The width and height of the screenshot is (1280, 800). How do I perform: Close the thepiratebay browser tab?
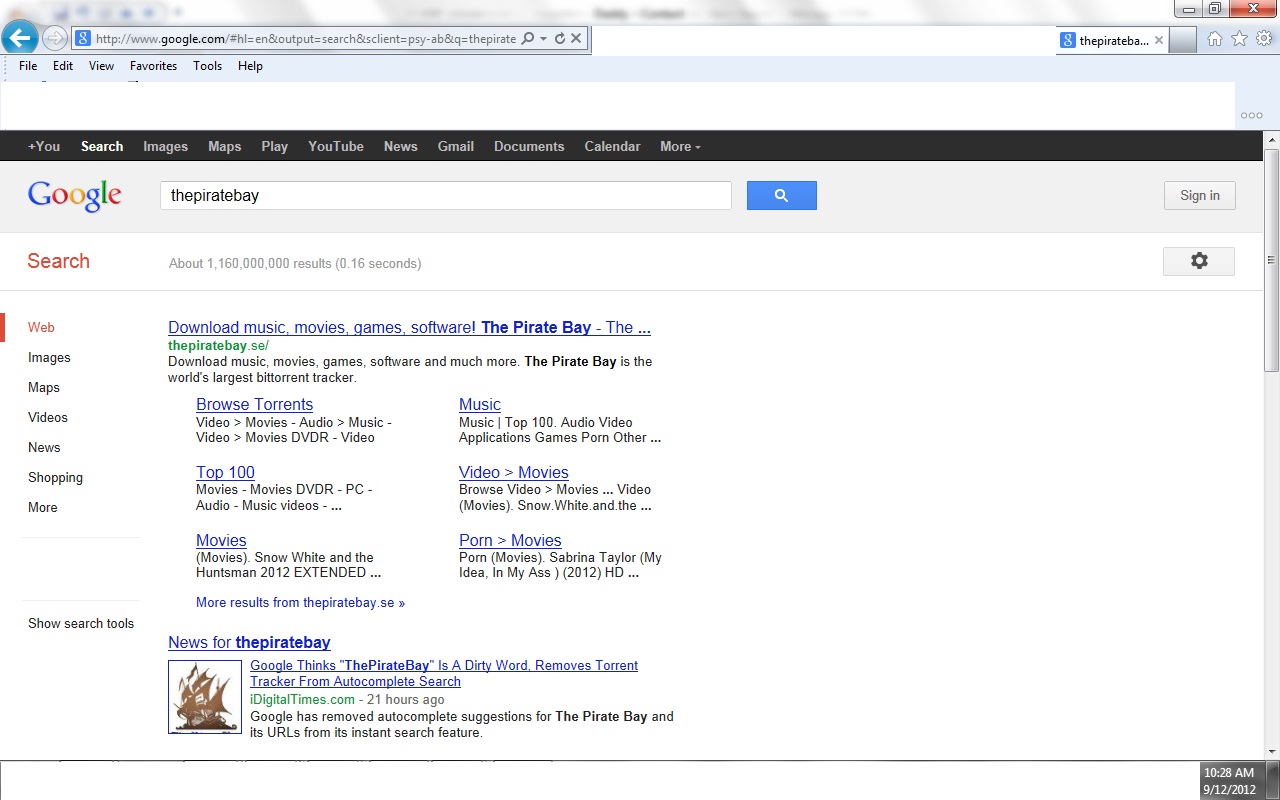[1159, 40]
